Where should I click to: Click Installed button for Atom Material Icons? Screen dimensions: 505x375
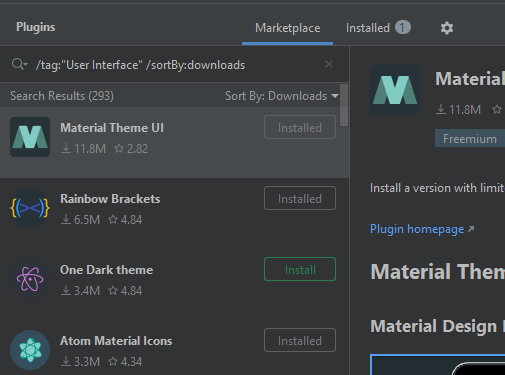click(300, 340)
